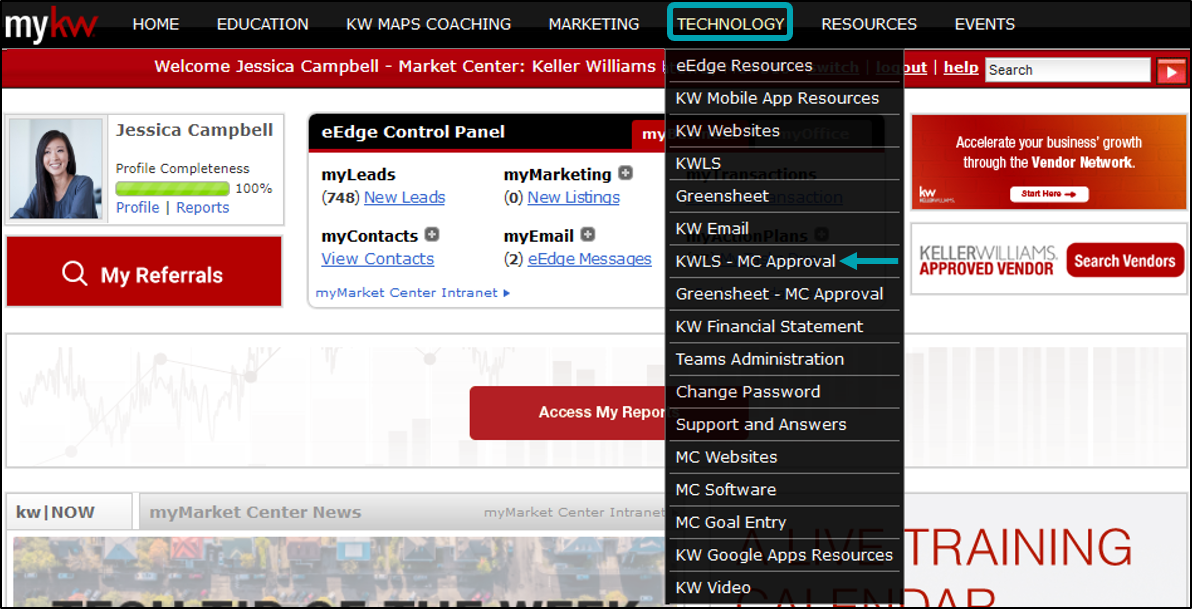
Task: Open the KW MAPS COACHING menu
Action: click(x=429, y=24)
